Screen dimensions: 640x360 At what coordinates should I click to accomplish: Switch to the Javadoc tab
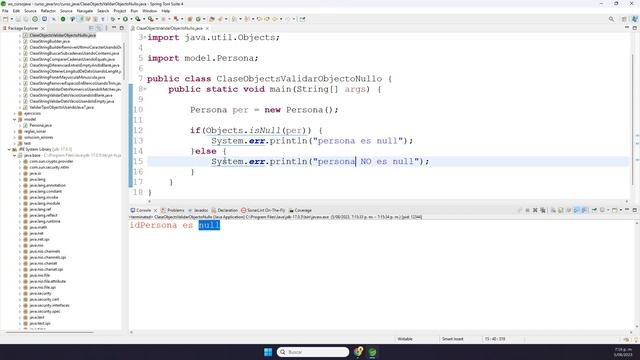(198, 210)
